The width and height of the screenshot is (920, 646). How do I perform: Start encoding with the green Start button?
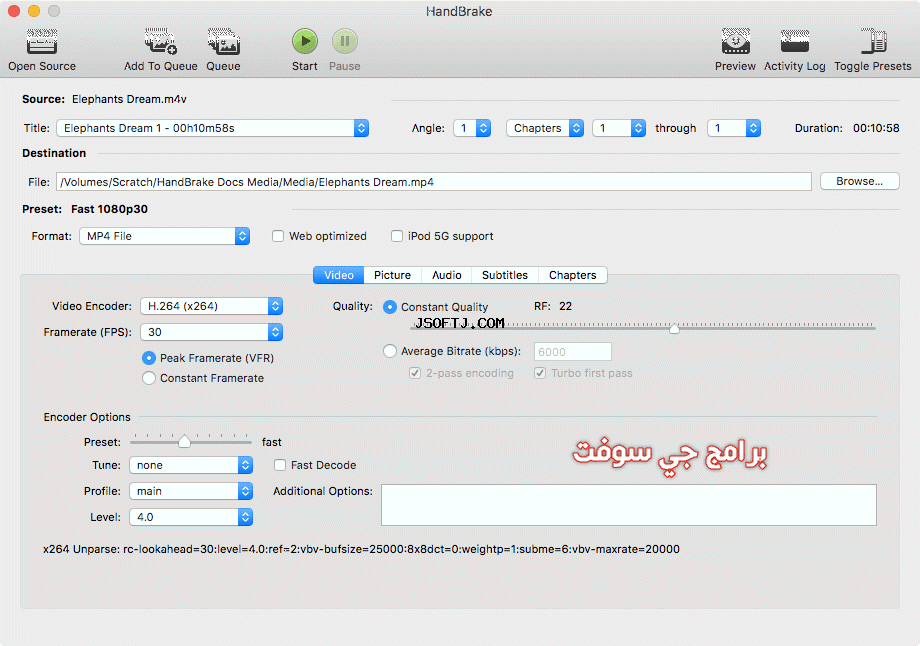(x=305, y=41)
